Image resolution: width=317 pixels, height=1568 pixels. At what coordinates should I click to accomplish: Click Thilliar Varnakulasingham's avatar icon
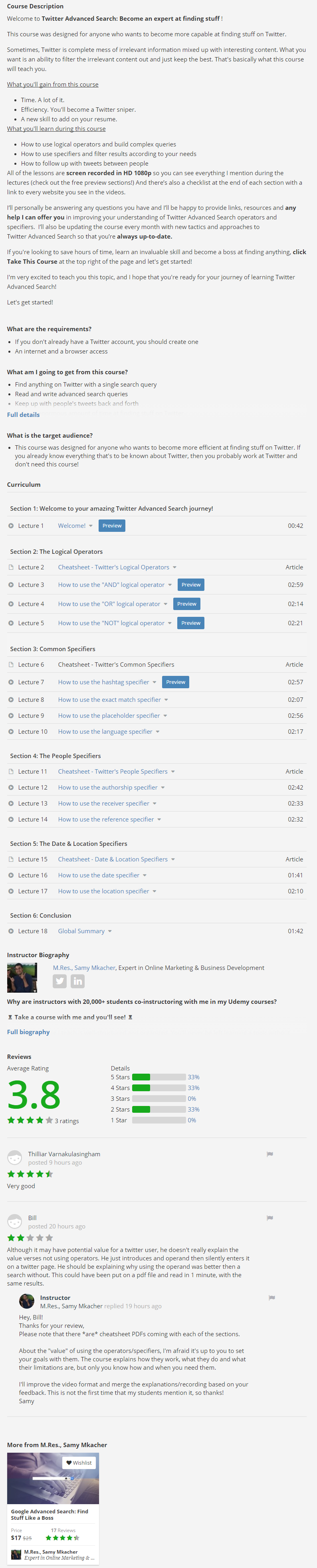[x=15, y=1157]
